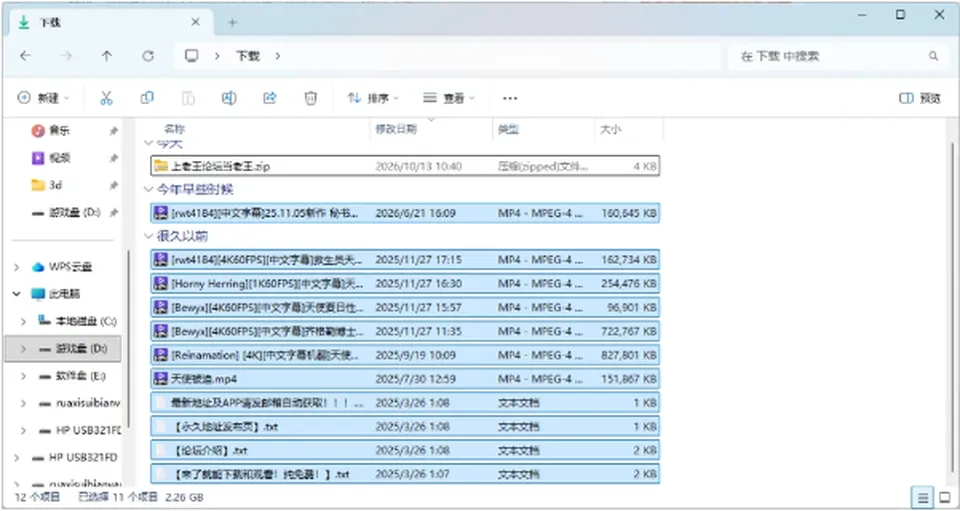Image resolution: width=960 pixels, height=511 pixels.
Task: Click the file list vertical scrollbar
Action: pyautogui.click(x=953, y=306)
